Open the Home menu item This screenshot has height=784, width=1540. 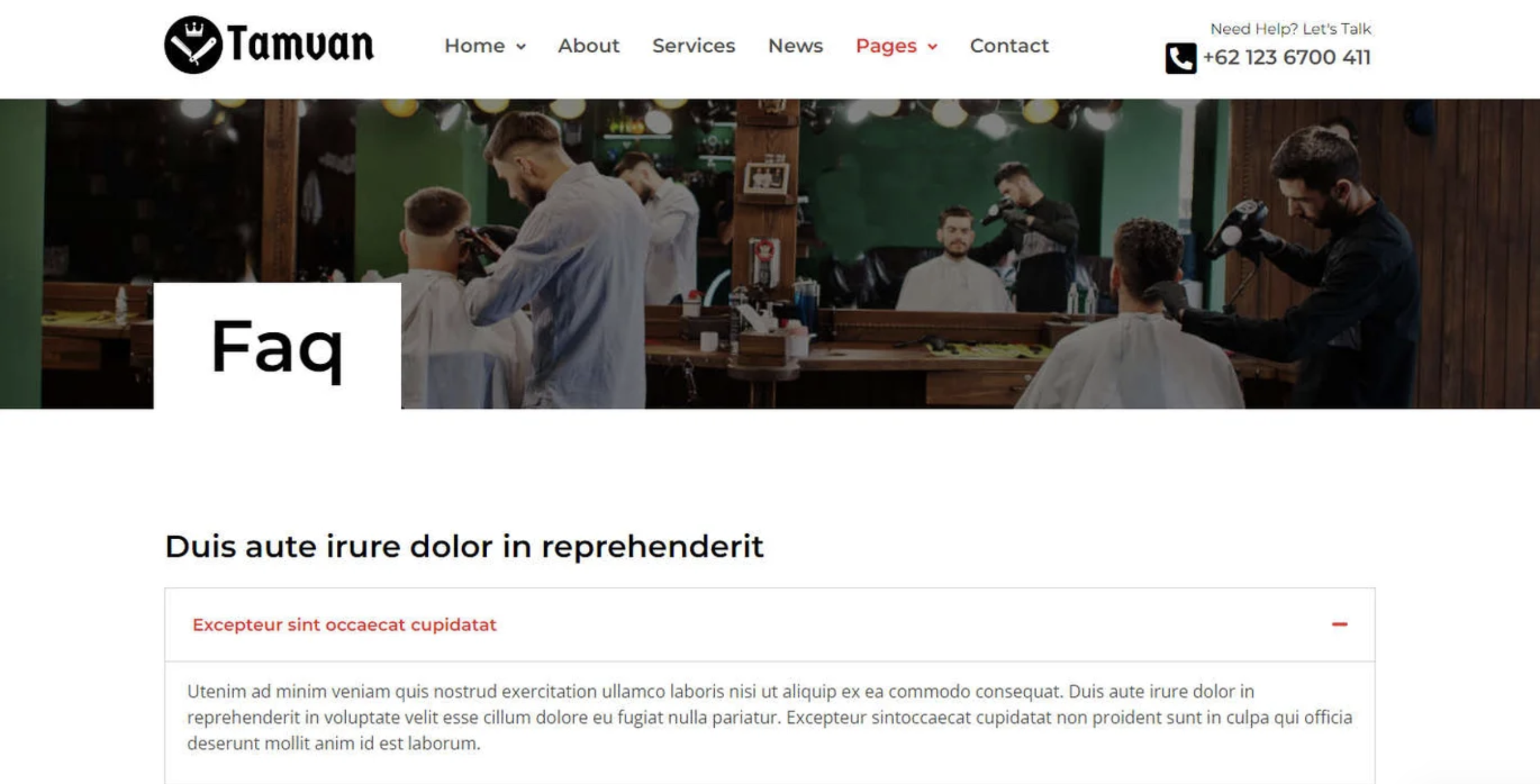[x=475, y=46]
